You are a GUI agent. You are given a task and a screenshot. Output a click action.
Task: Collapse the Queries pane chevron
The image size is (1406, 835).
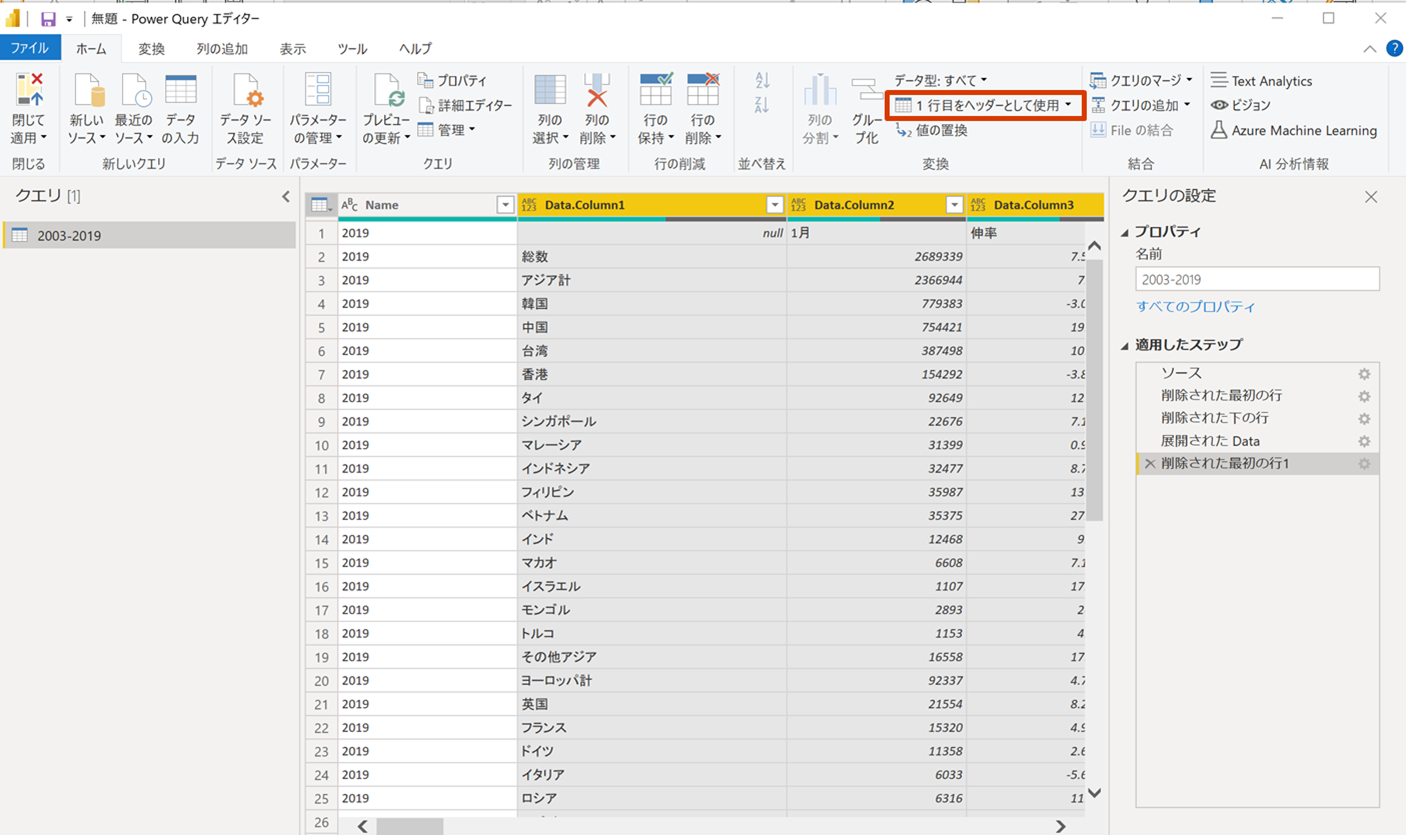(x=286, y=197)
